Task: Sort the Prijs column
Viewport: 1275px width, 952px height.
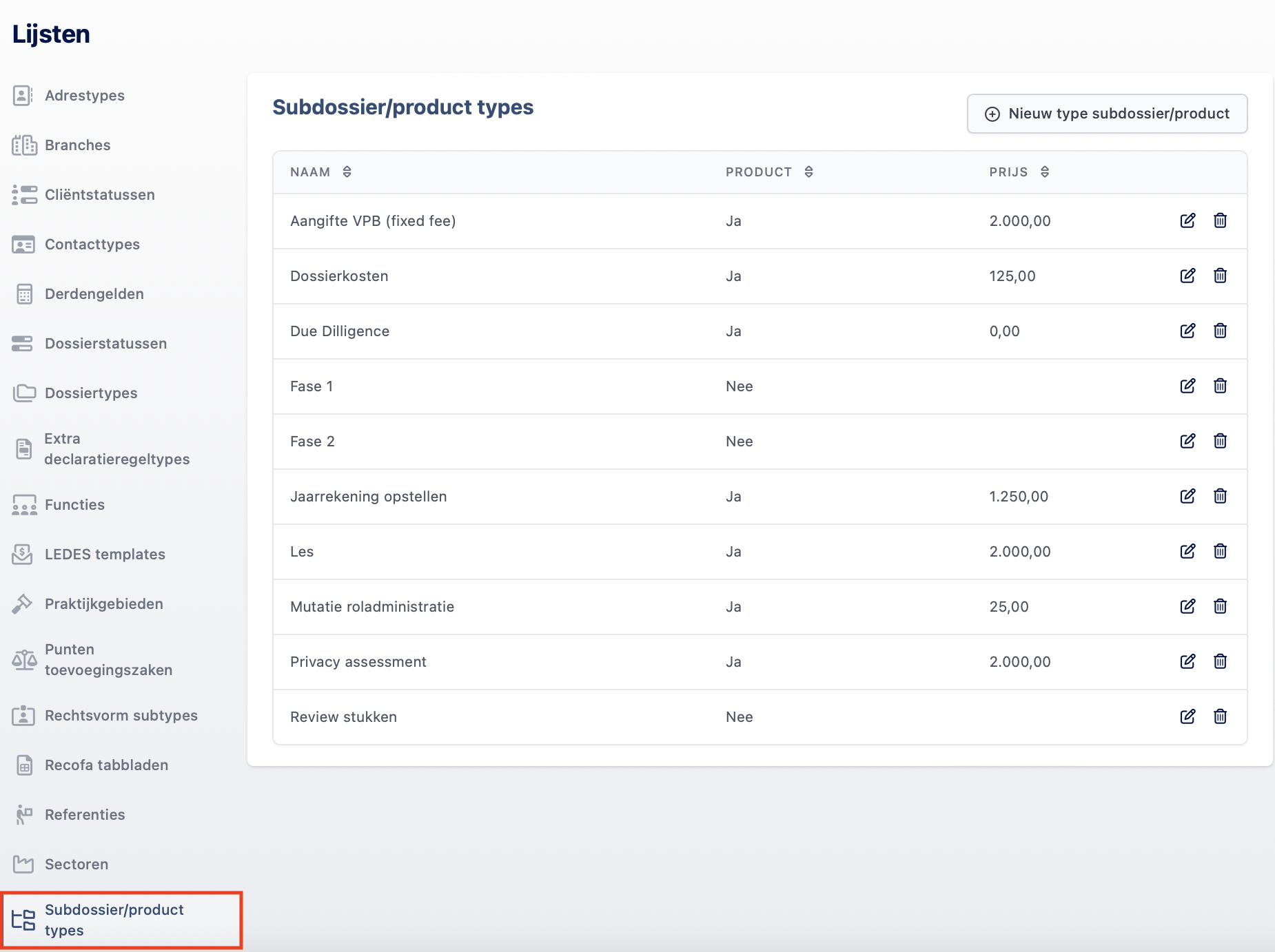Action: (x=1045, y=172)
